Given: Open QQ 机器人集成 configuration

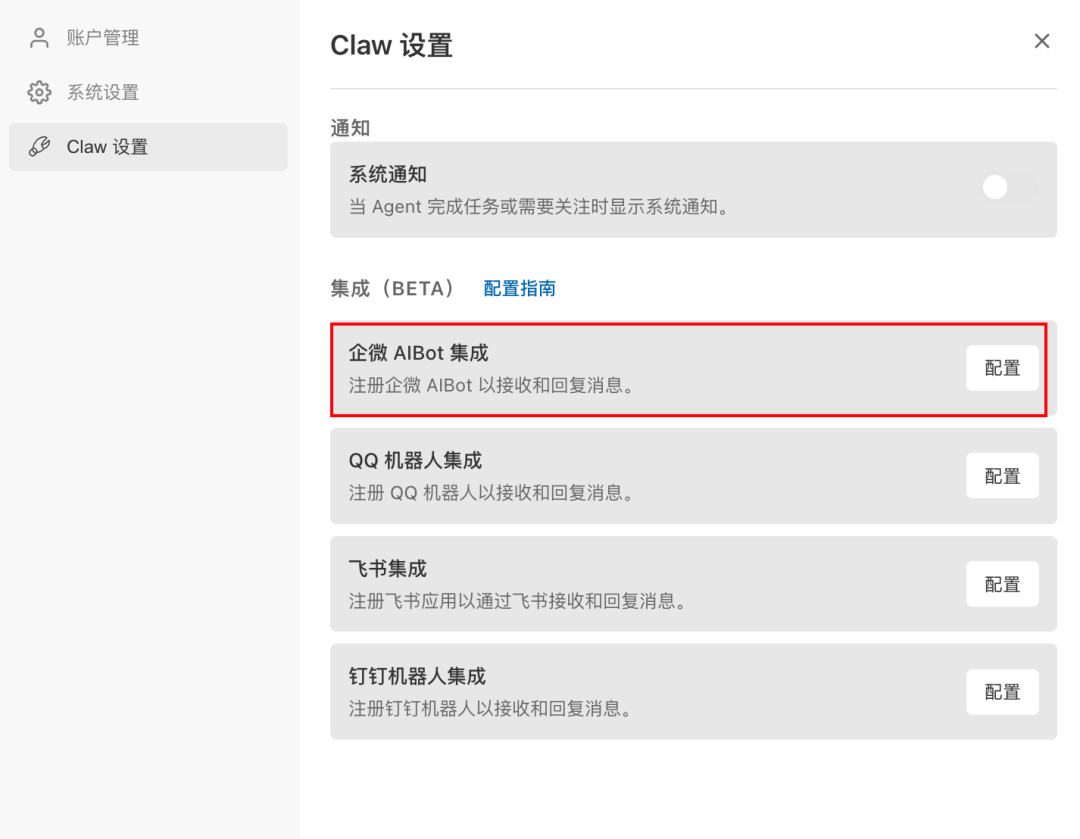Looking at the screenshot, I should pos(1002,476).
